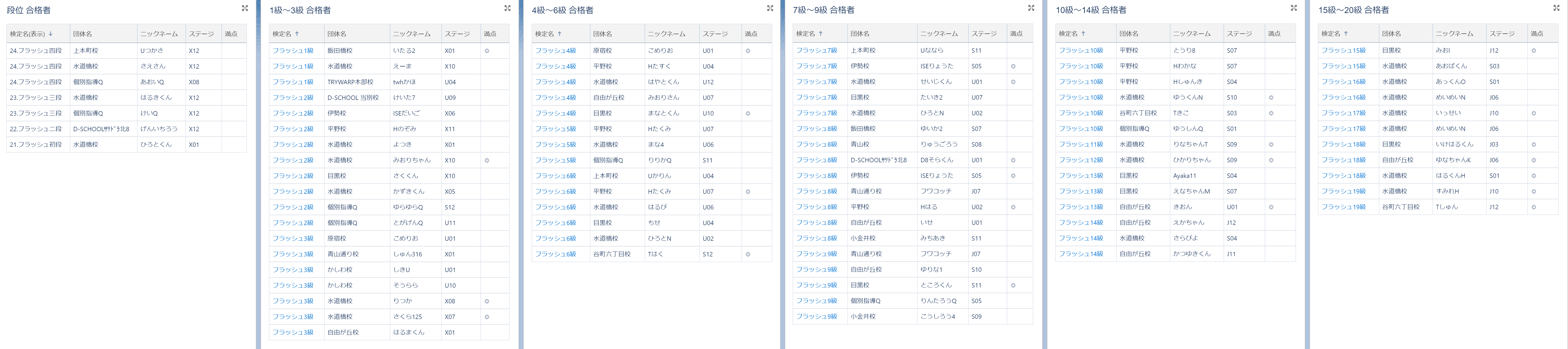Expand the 段位 合格者 panel to fullscreen
1568x349 pixels.
coord(245,8)
